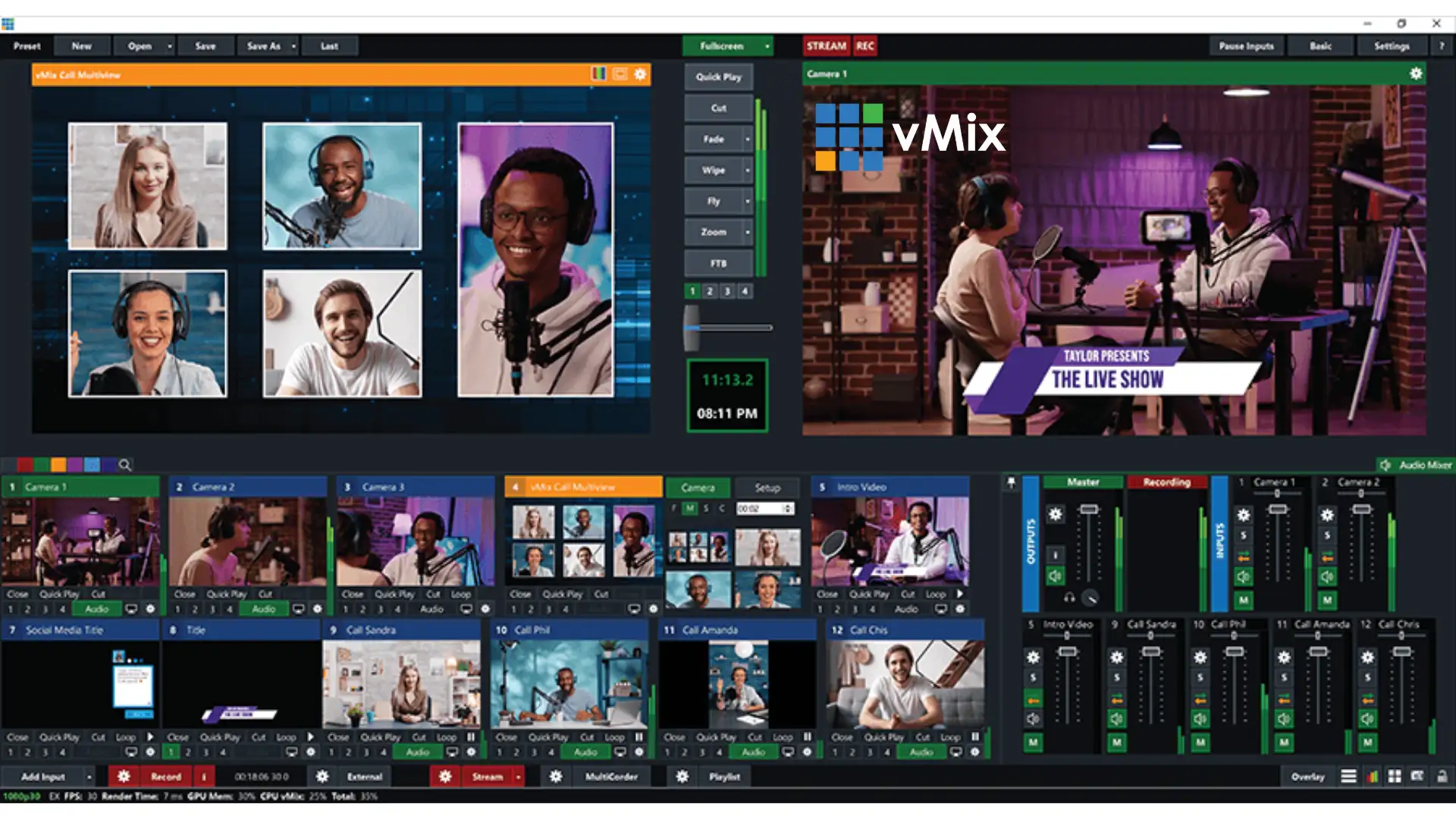1456x819 pixels.
Task: Open Stream settings gear icon
Action: point(445,777)
